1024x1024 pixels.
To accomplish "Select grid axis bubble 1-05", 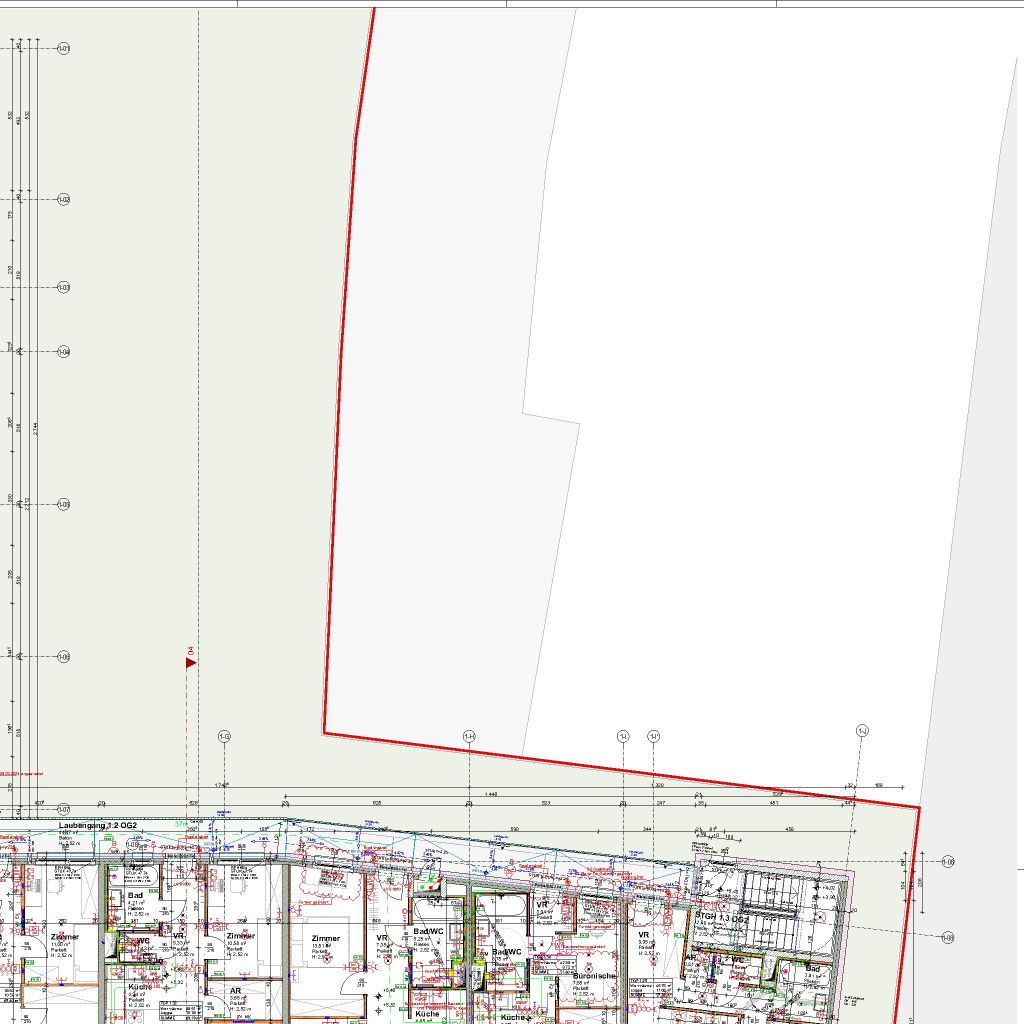I will point(64,504).
